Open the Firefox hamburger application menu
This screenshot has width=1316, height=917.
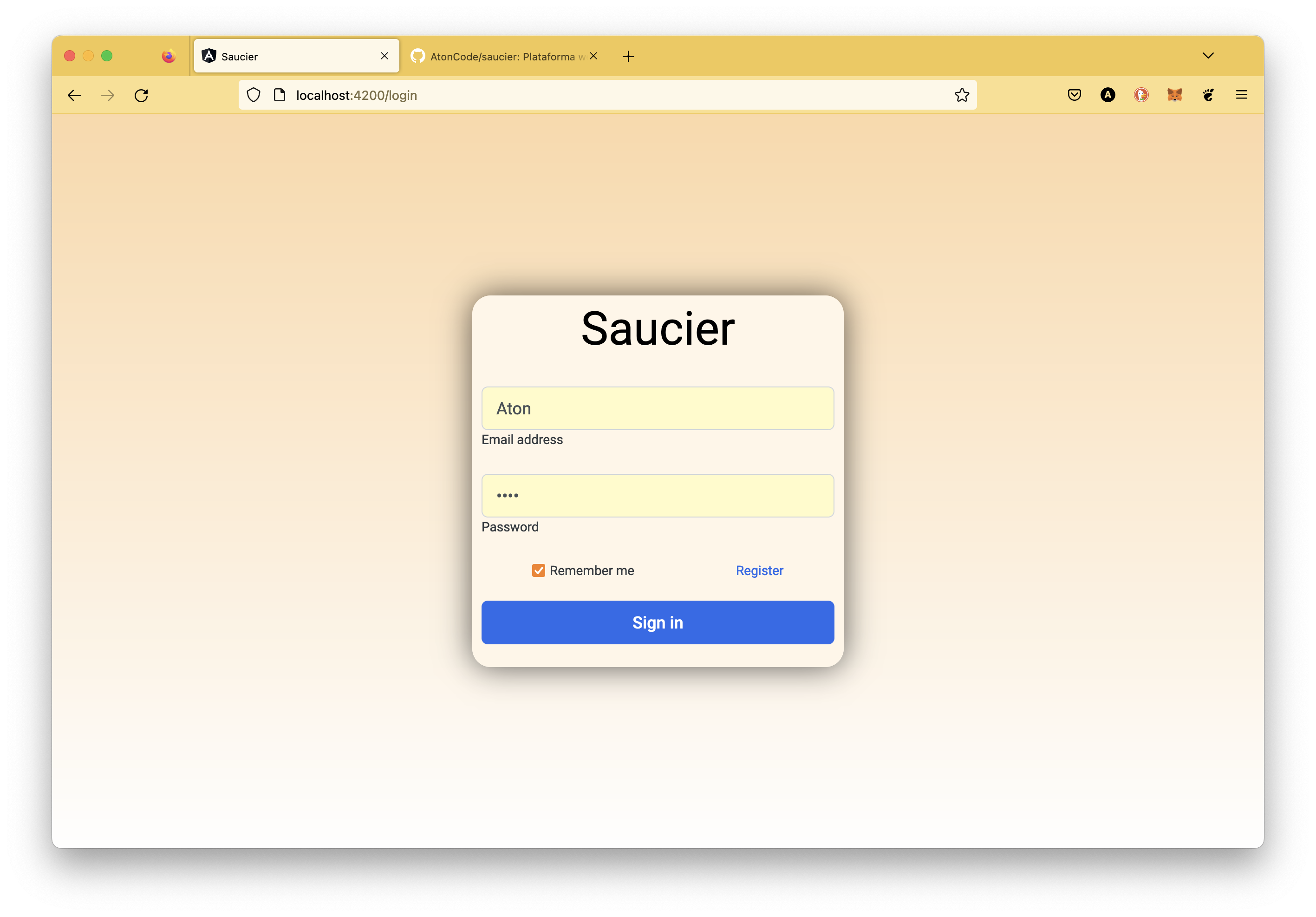[x=1242, y=95]
